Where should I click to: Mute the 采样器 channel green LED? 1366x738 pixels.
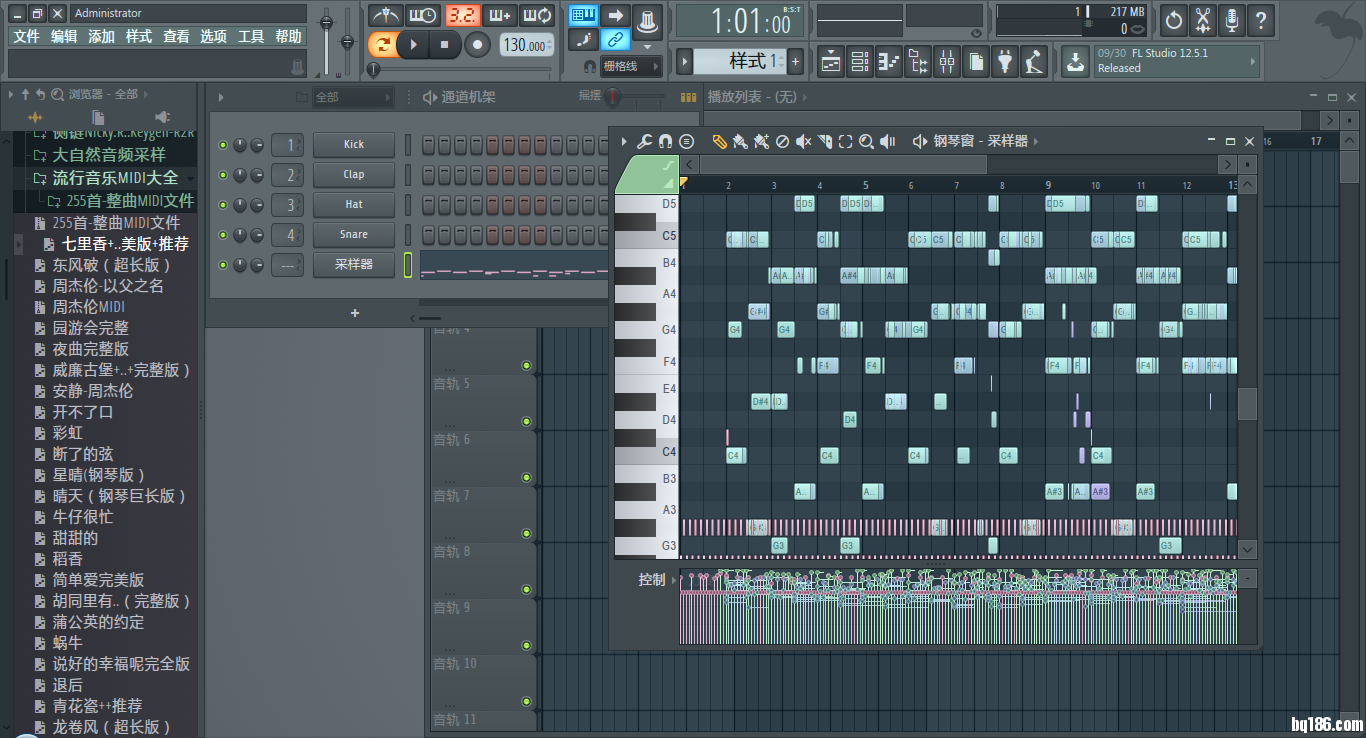coord(223,265)
